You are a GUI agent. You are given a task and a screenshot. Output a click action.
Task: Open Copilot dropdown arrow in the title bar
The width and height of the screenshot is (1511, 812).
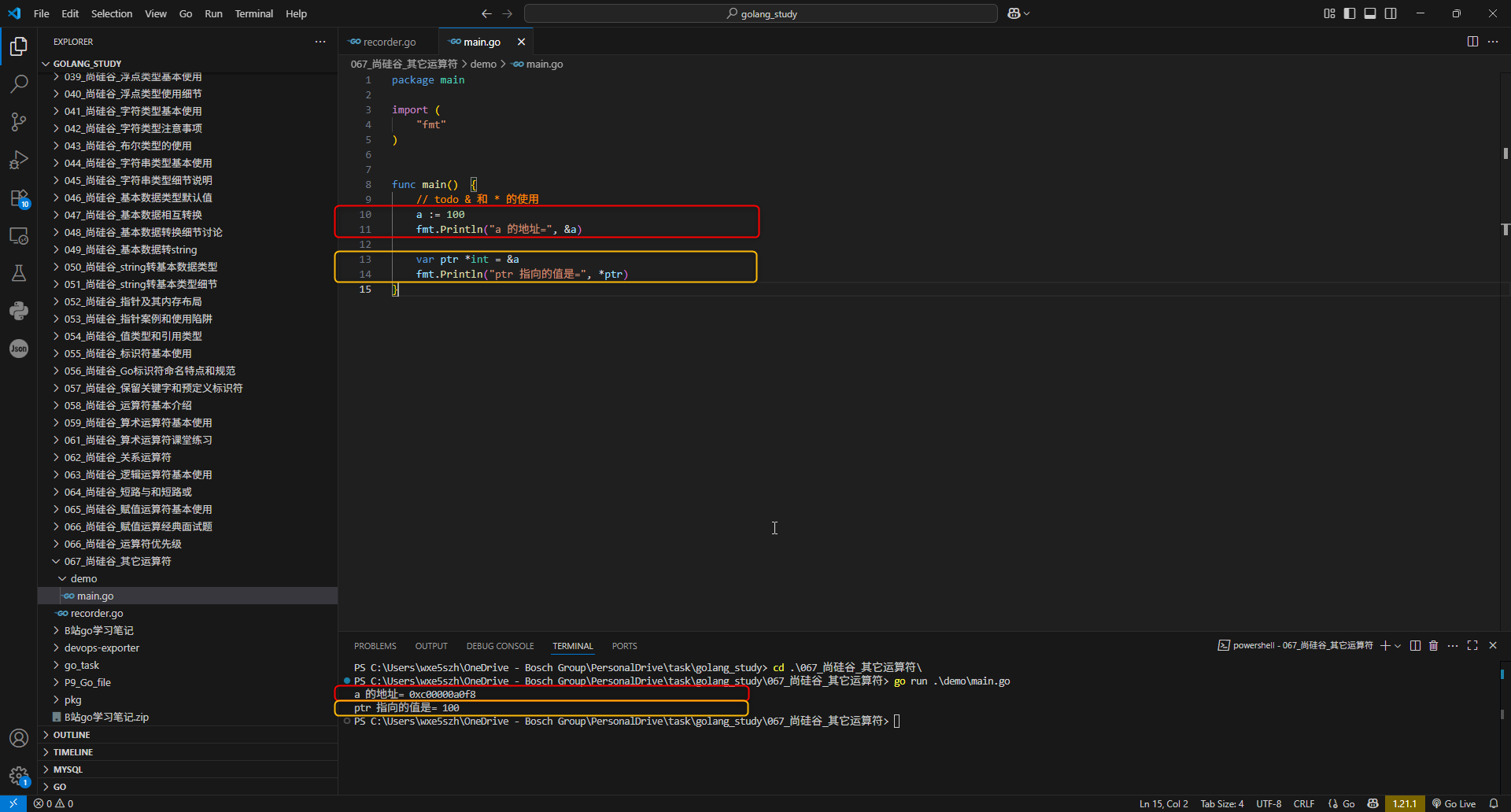(x=1027, y=13)
